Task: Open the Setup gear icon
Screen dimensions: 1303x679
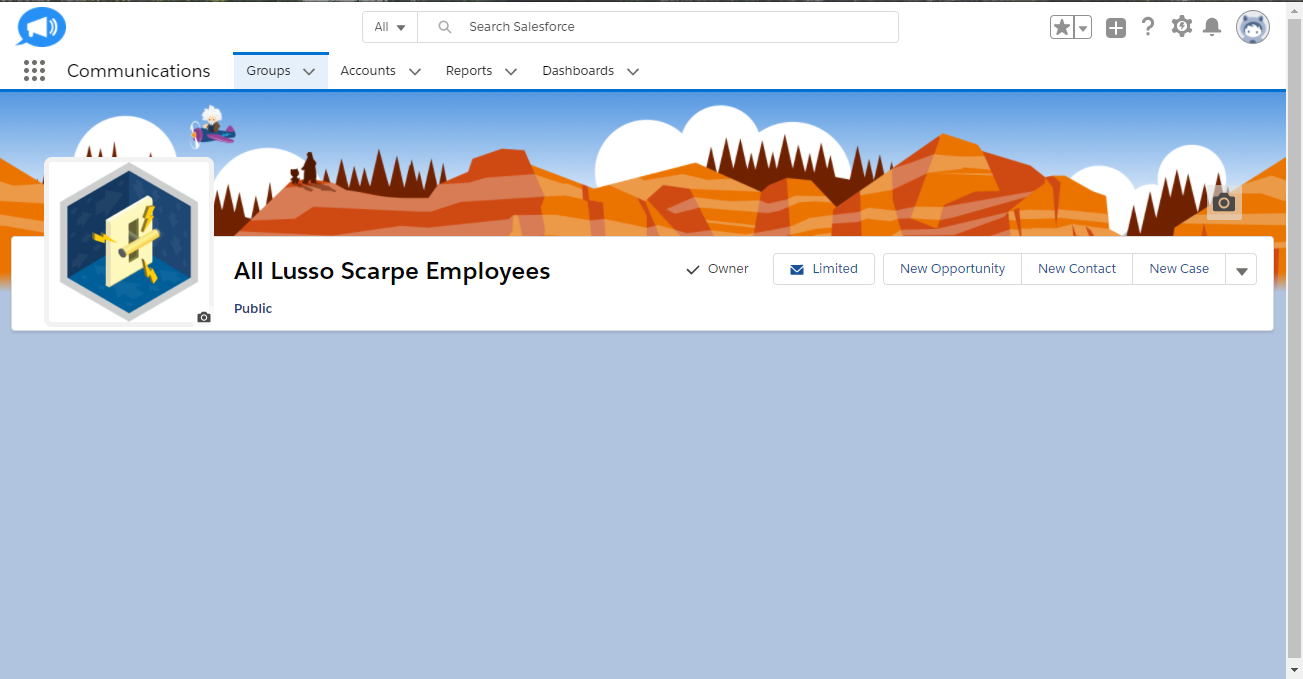Action: pyautogui.click(x=1182, y=27)
